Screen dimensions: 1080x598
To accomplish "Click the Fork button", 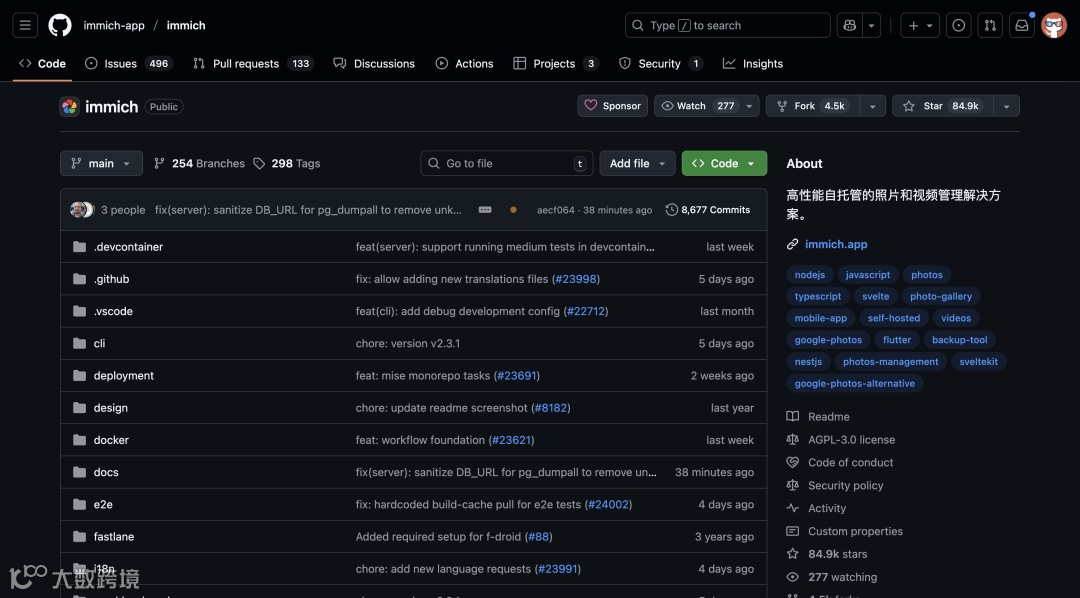I will [813, 106].
